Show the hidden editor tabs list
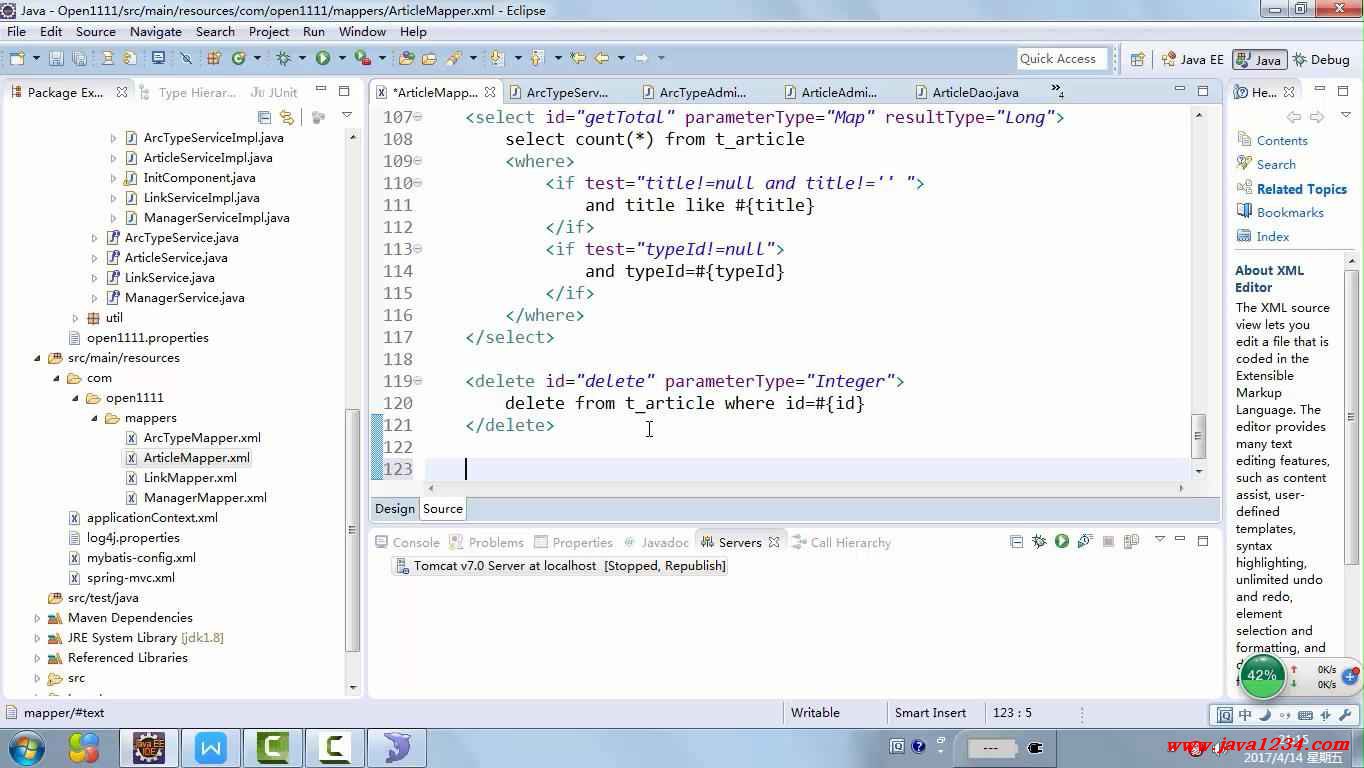1364x768 pixels. (x=1056, y=92)
